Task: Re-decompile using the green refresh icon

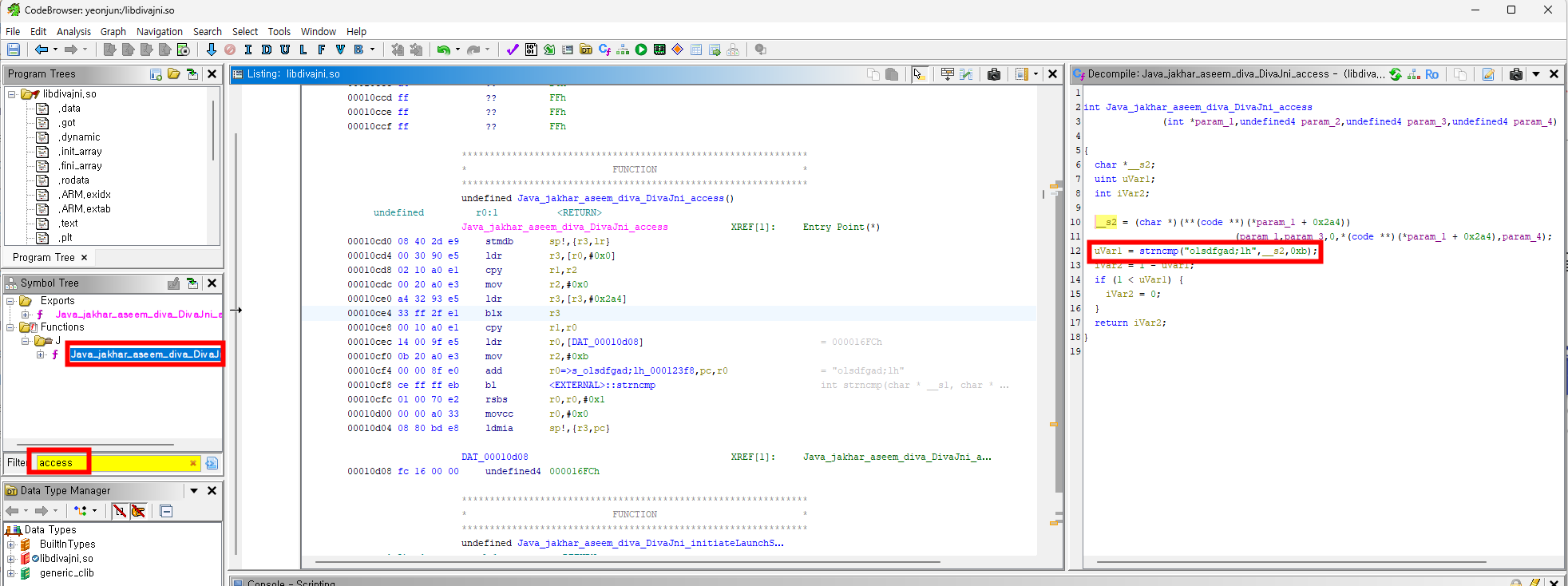Action: click(x=1396, y=74)
